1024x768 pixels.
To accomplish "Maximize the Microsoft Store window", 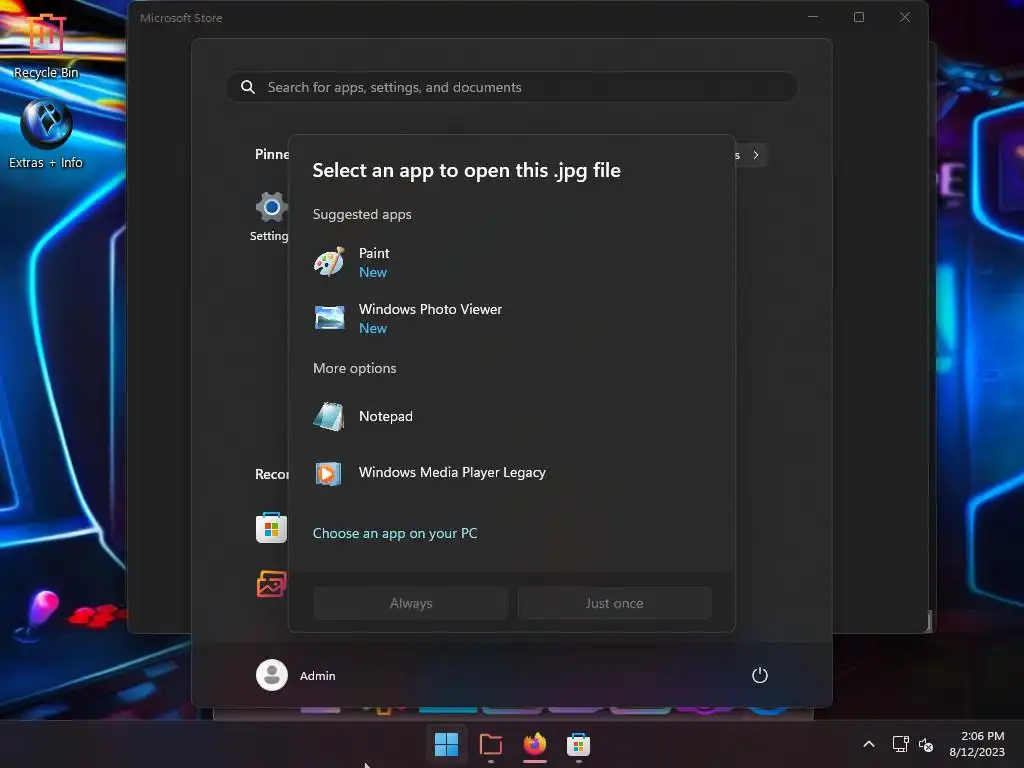I will (859, 17).
